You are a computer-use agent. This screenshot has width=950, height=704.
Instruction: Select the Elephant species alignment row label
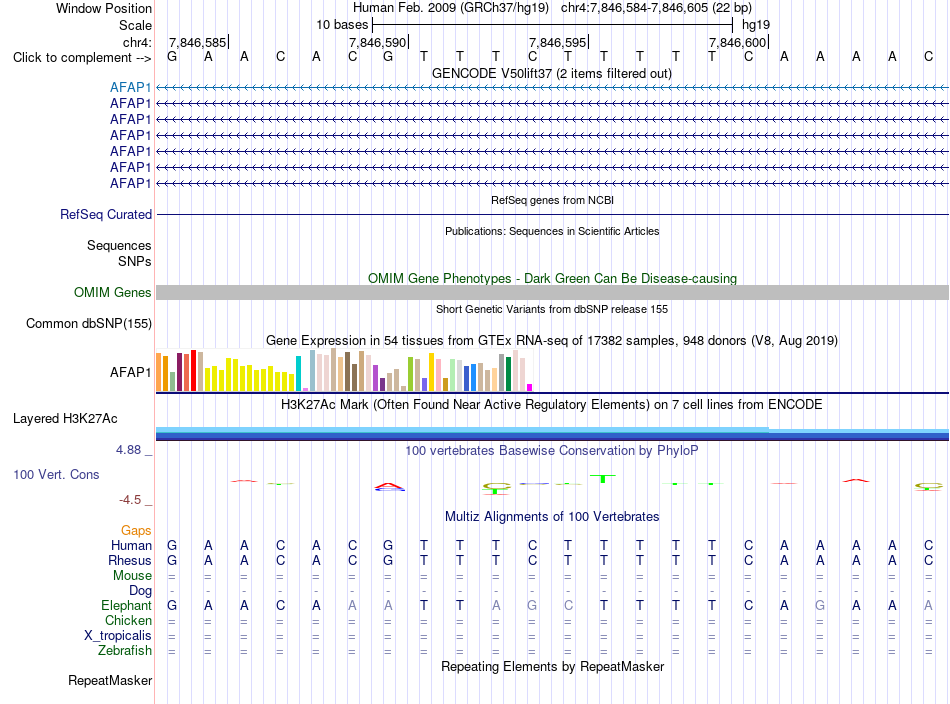pos(127,605)
